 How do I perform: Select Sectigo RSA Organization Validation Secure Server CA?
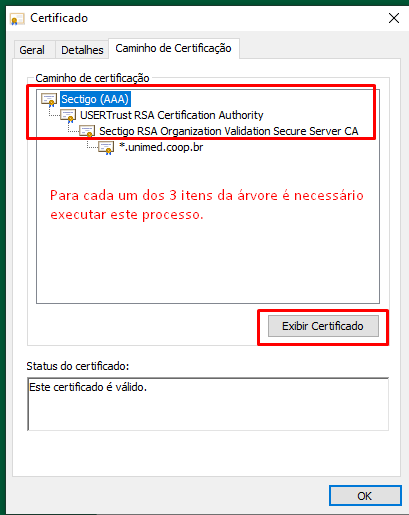tap(229, 131)
